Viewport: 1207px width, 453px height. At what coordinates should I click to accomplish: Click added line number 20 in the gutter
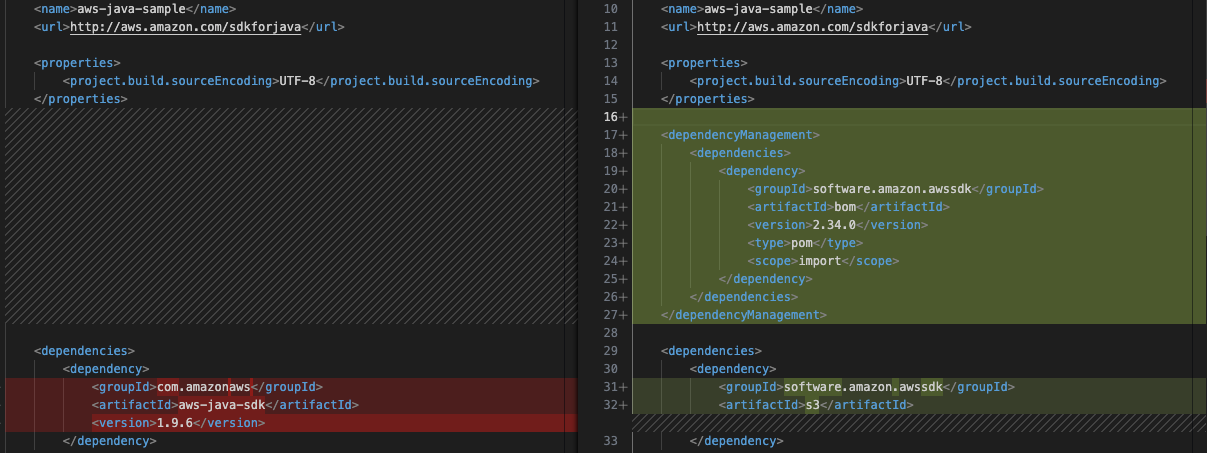pos(611,189)
